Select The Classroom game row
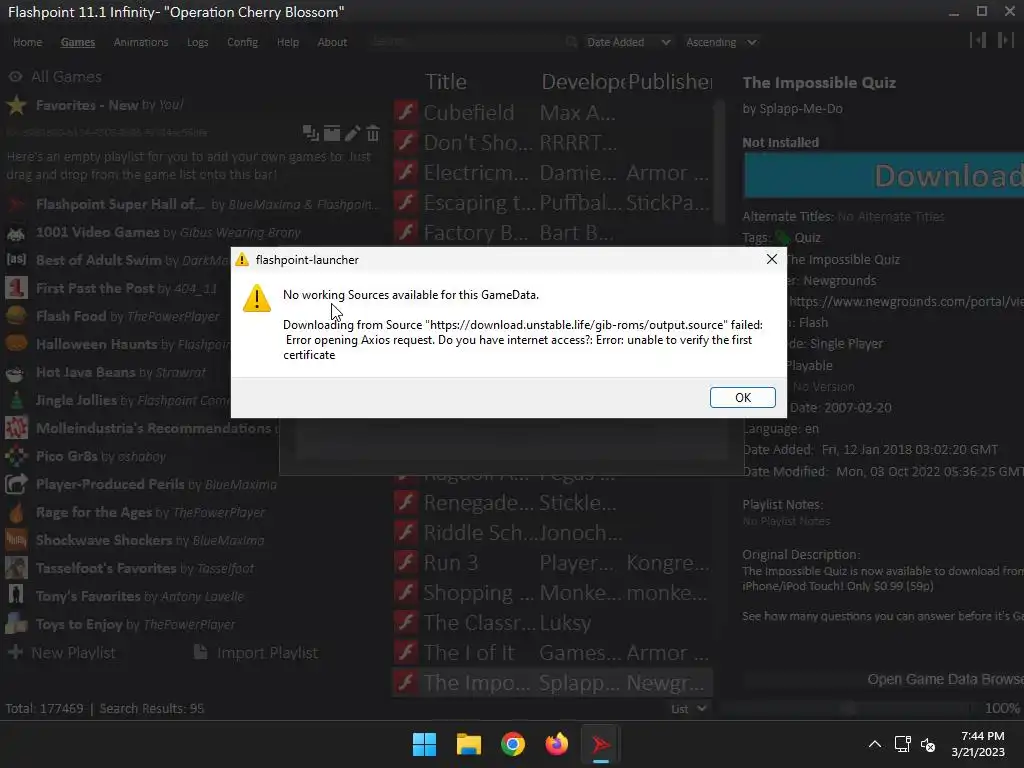 coord(552,623)
